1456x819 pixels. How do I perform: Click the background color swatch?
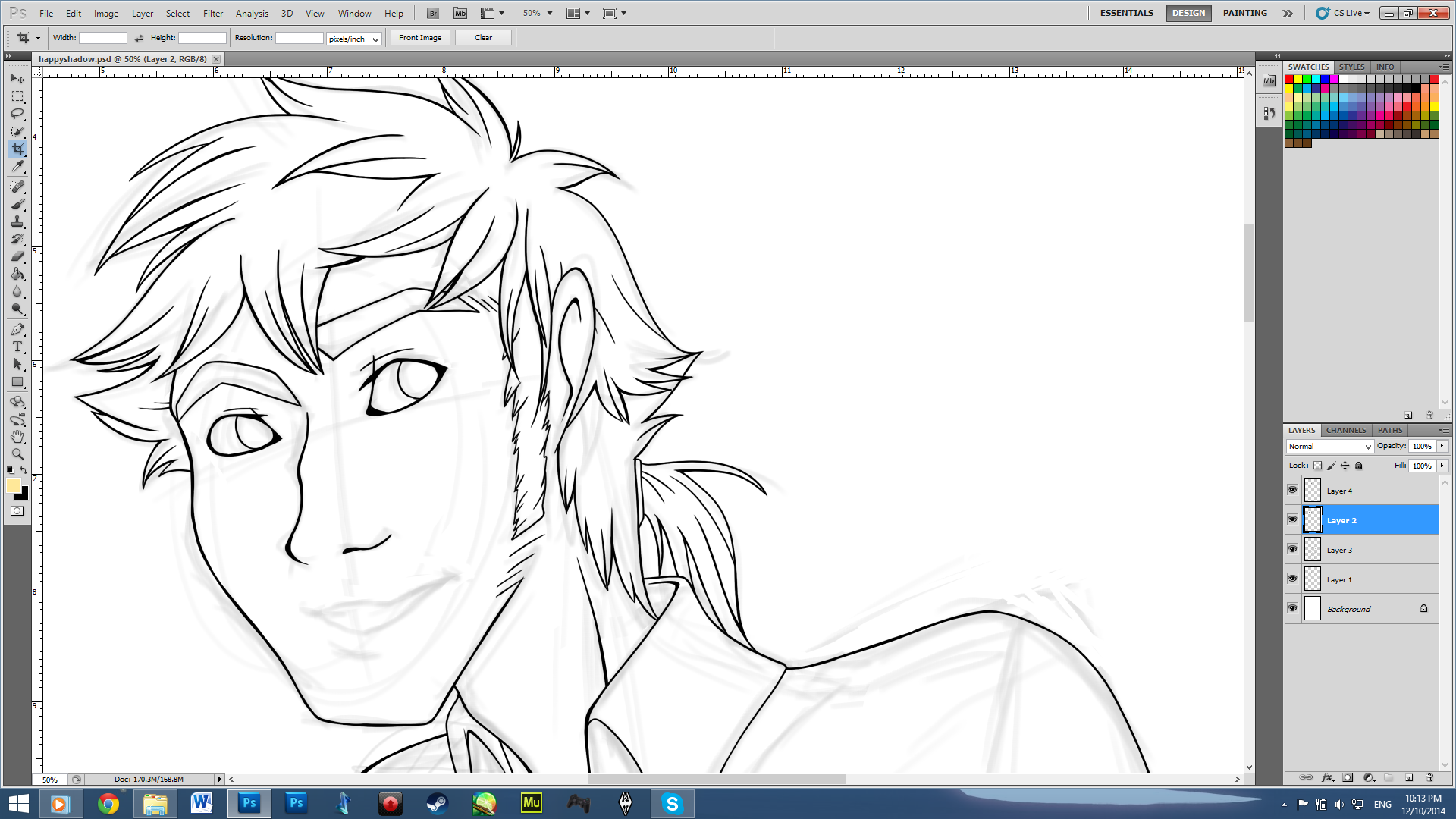(24, 495)
